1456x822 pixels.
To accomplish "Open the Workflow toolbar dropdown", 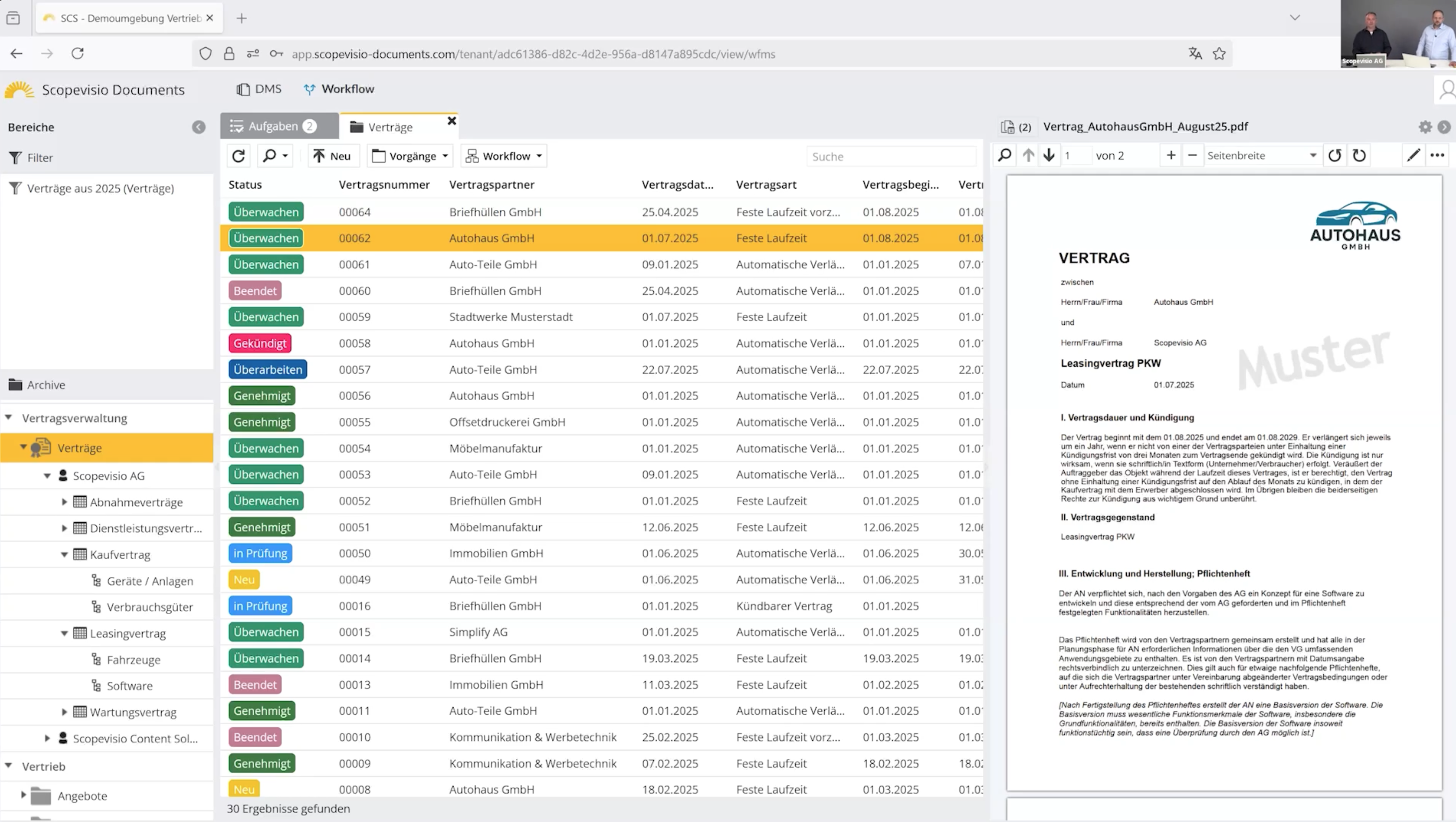I will 503,156.
